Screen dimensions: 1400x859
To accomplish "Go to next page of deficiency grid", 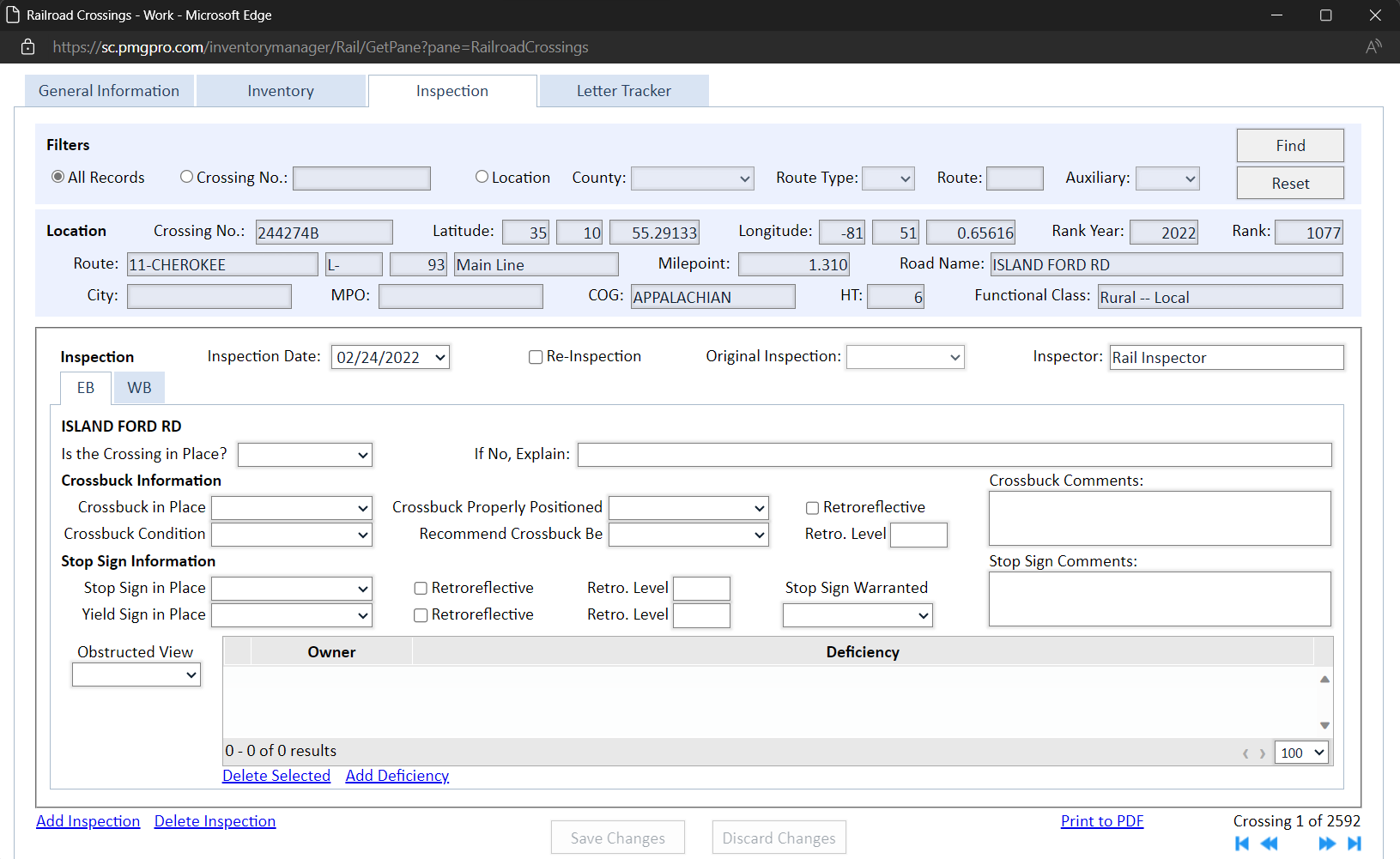I will coord(1262,753).
